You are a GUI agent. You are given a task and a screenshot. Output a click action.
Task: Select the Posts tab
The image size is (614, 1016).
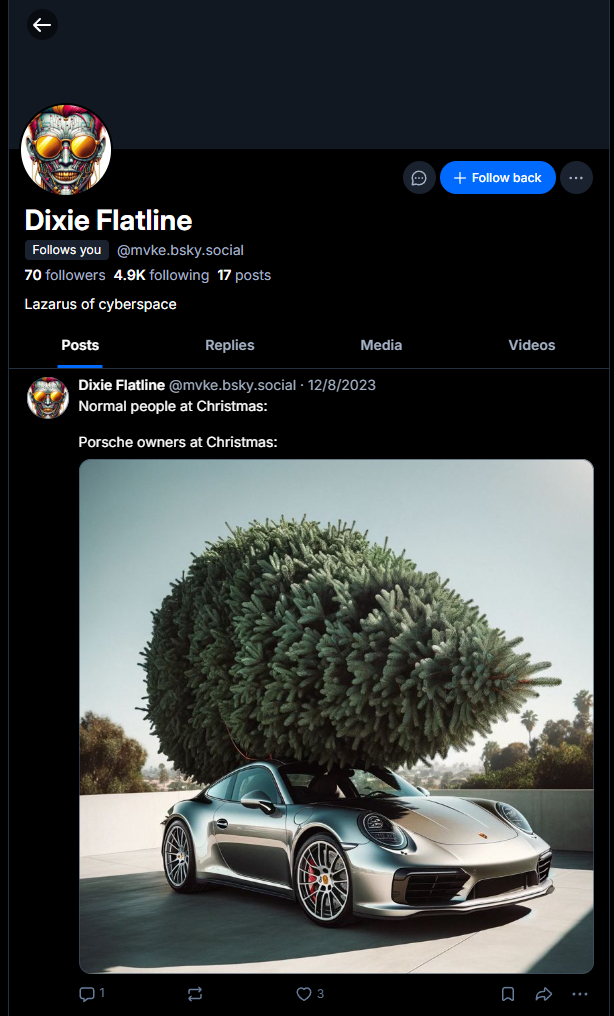coord(80,345)
